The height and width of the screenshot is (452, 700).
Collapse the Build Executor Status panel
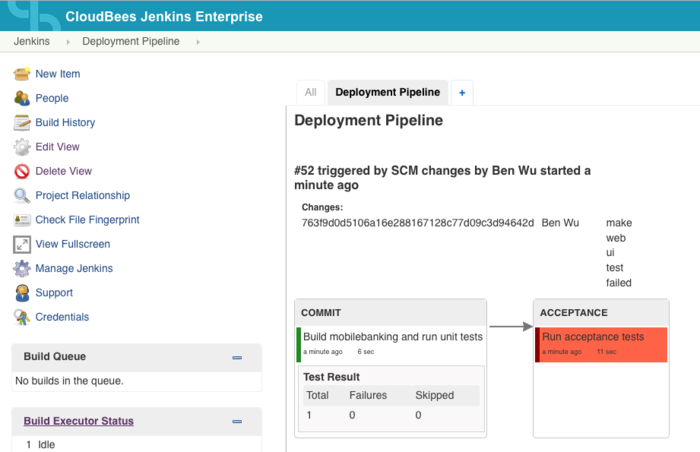[237, 421]
